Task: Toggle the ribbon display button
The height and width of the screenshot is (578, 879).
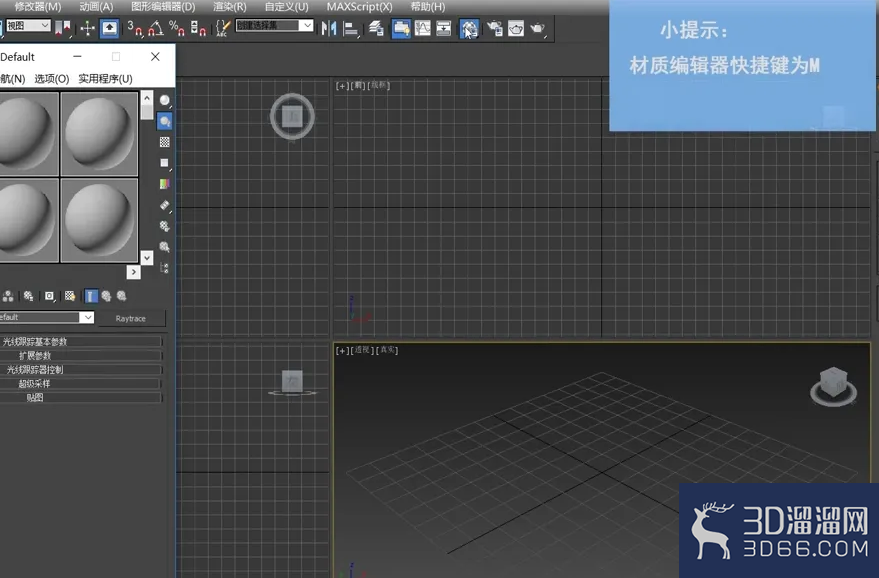Action: 401,28
